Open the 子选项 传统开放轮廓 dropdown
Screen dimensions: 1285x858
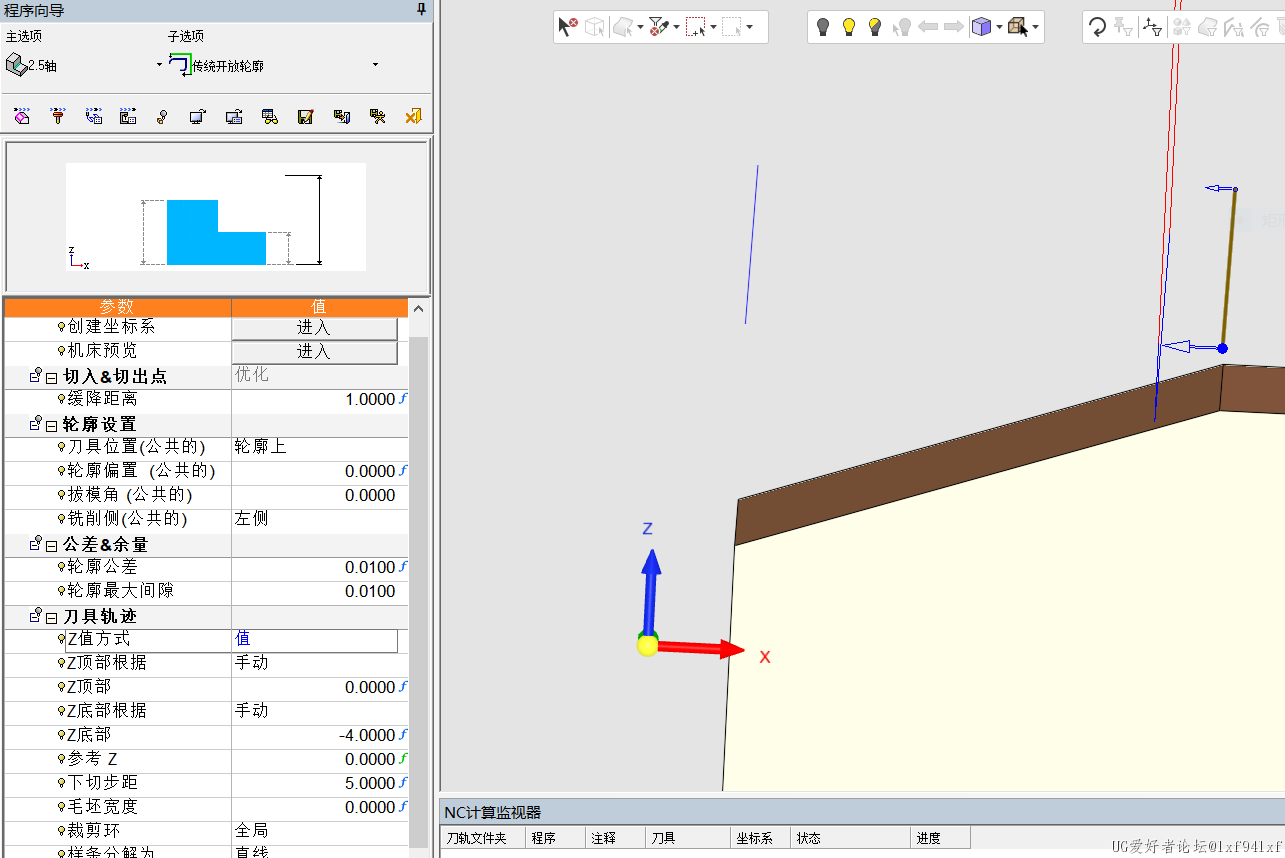click(375, 65)
